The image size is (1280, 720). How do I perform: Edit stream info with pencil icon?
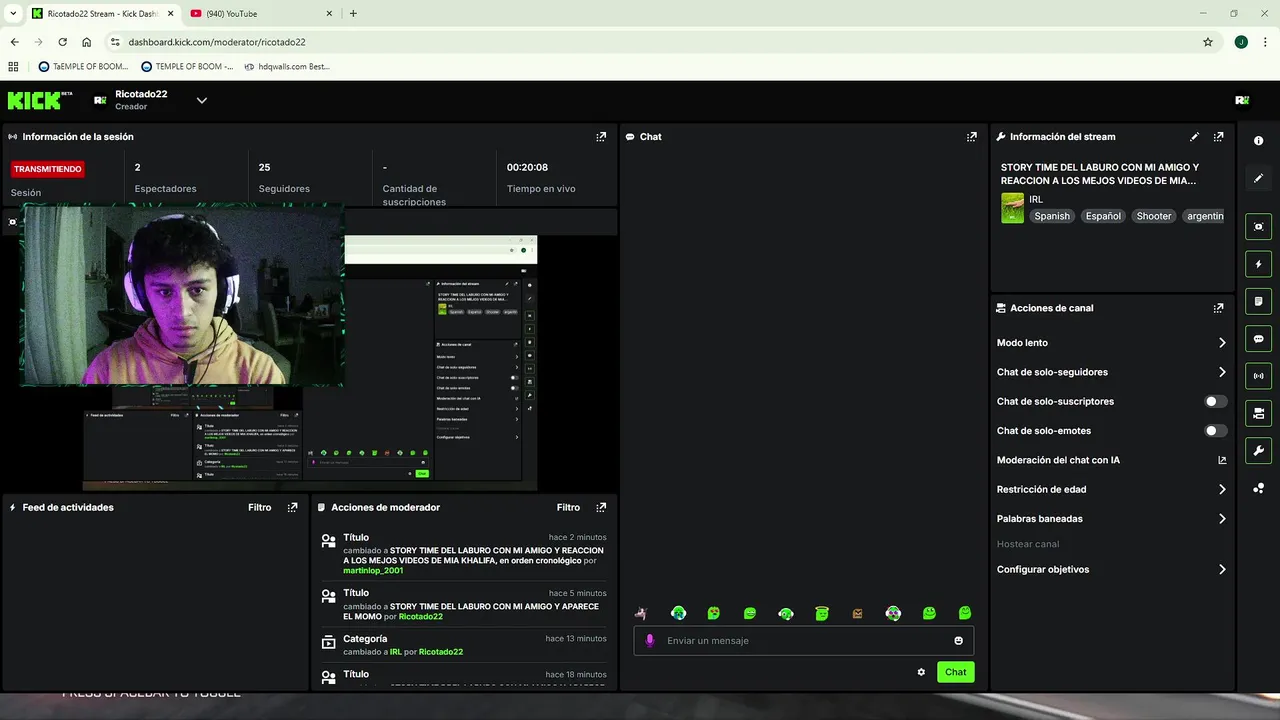click(1194, 137)
